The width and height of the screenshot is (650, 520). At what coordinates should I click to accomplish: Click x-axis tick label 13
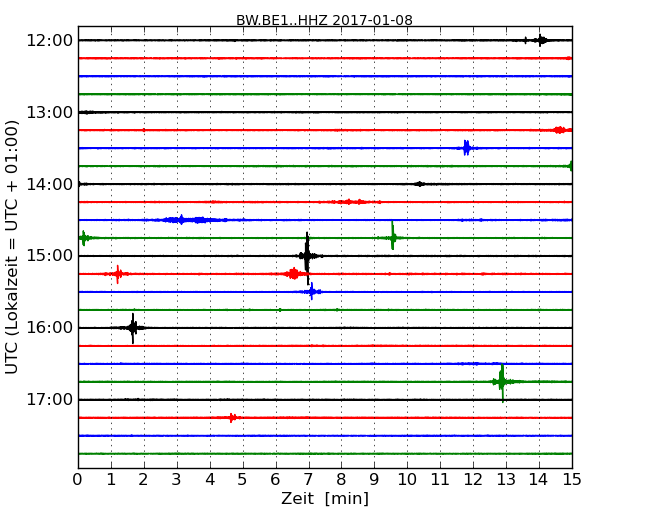click(506, 480)
